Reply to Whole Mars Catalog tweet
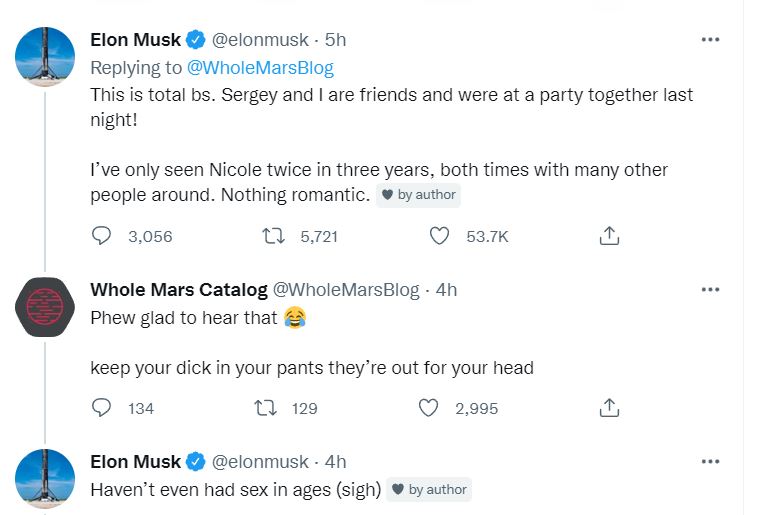Viewport: 761px width, 515px height. [x=101, y=408]
